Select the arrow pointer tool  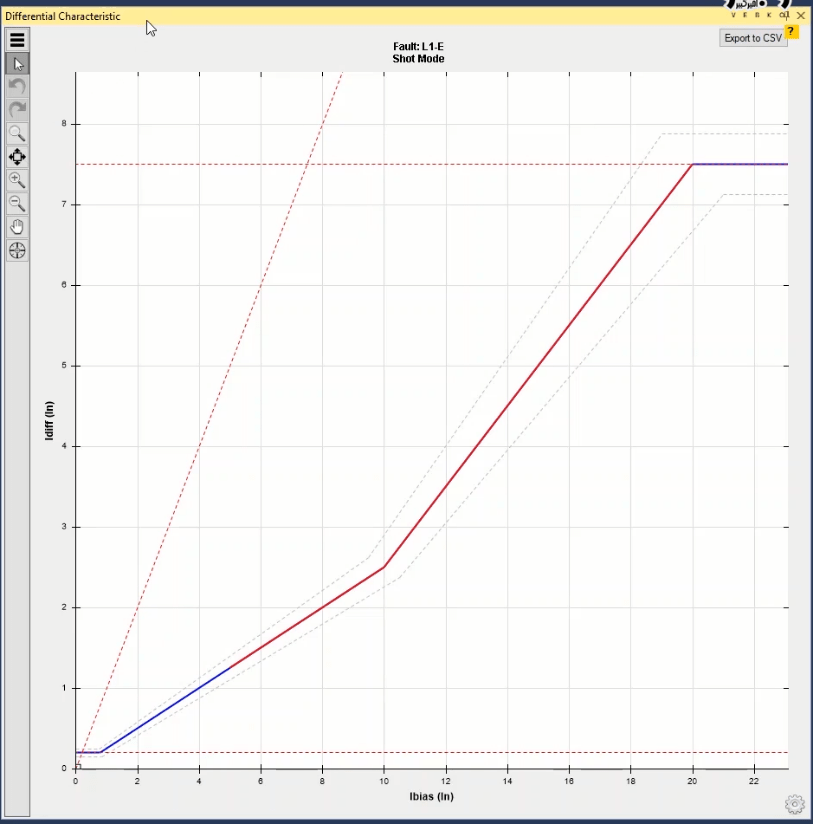coord(17,64)
